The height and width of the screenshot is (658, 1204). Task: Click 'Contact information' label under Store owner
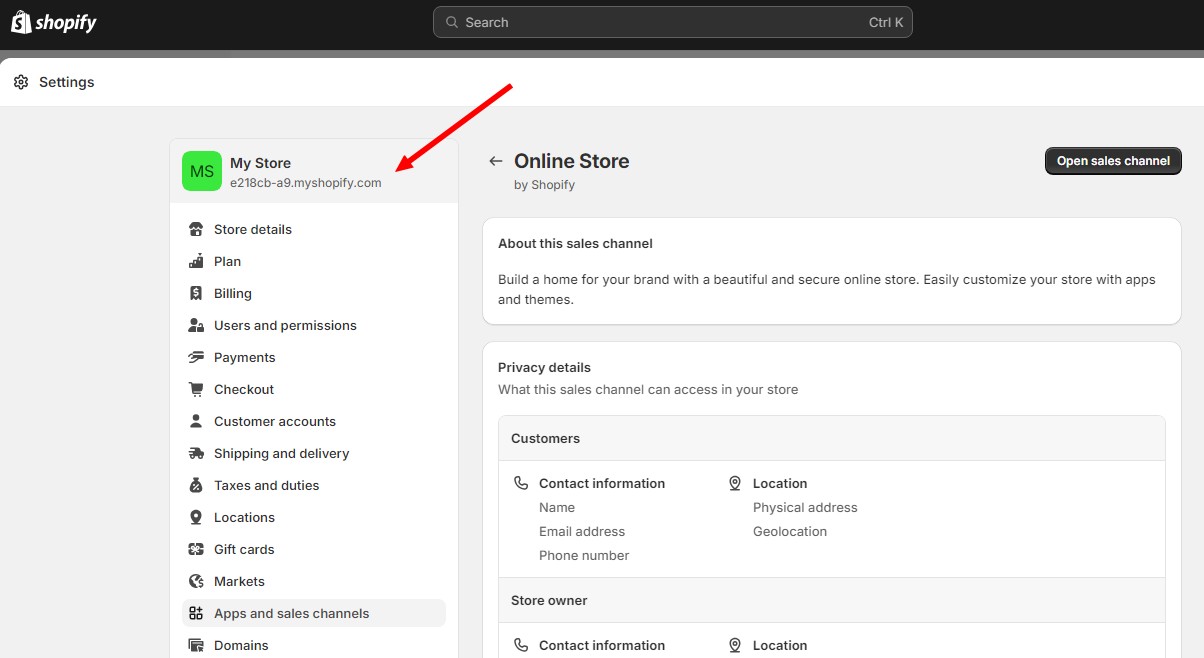coord(602,645)
